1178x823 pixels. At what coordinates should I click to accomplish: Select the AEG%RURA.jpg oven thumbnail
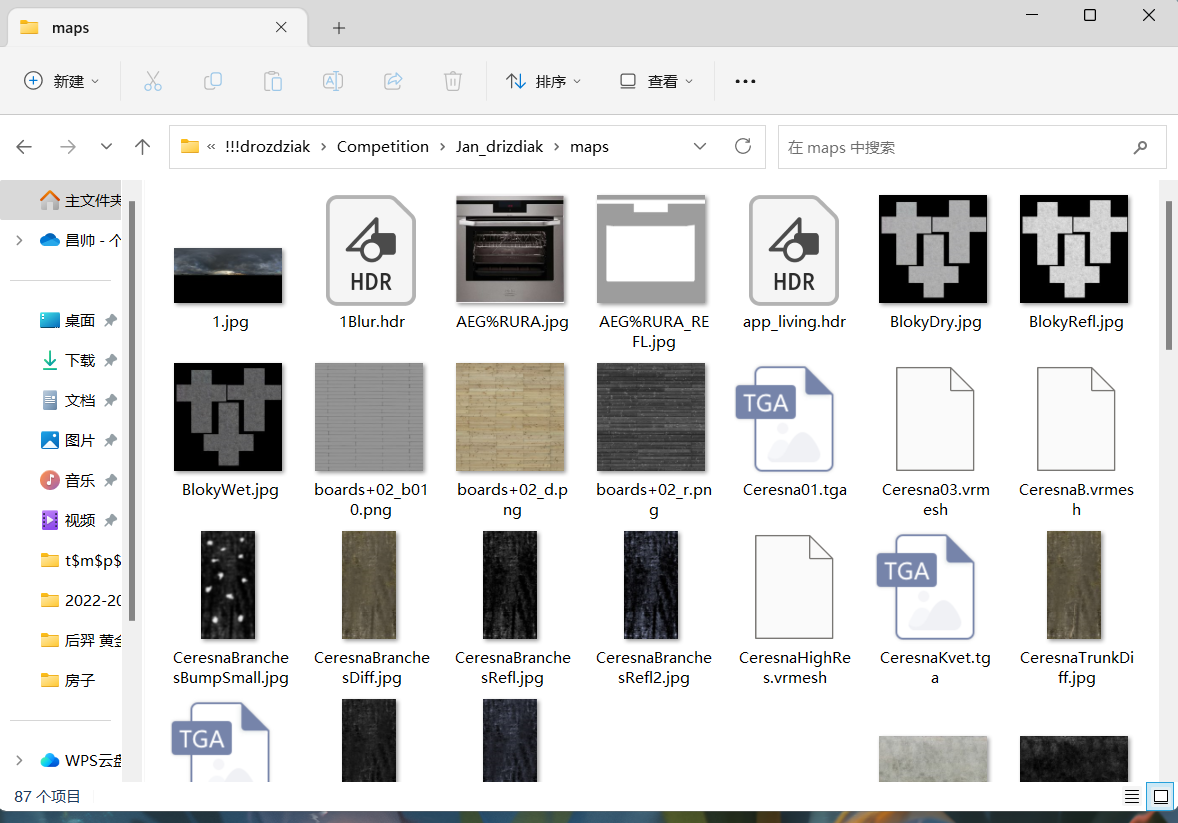[510, 249]
